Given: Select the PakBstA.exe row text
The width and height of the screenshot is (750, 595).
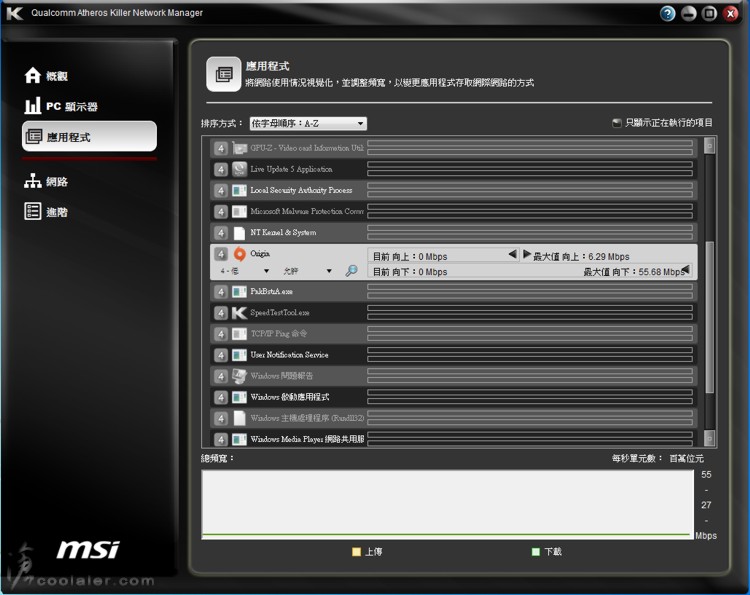Looking at the screenshot, I should [x=271, y=291].
